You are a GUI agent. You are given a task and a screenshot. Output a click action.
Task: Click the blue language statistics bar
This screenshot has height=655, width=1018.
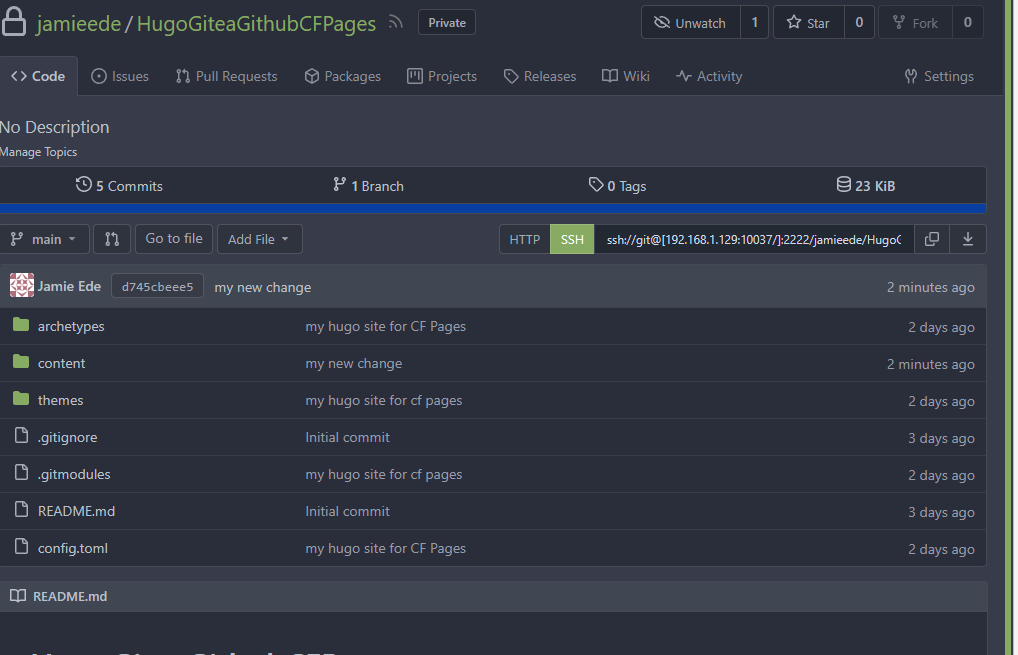[x=493, y=208]
